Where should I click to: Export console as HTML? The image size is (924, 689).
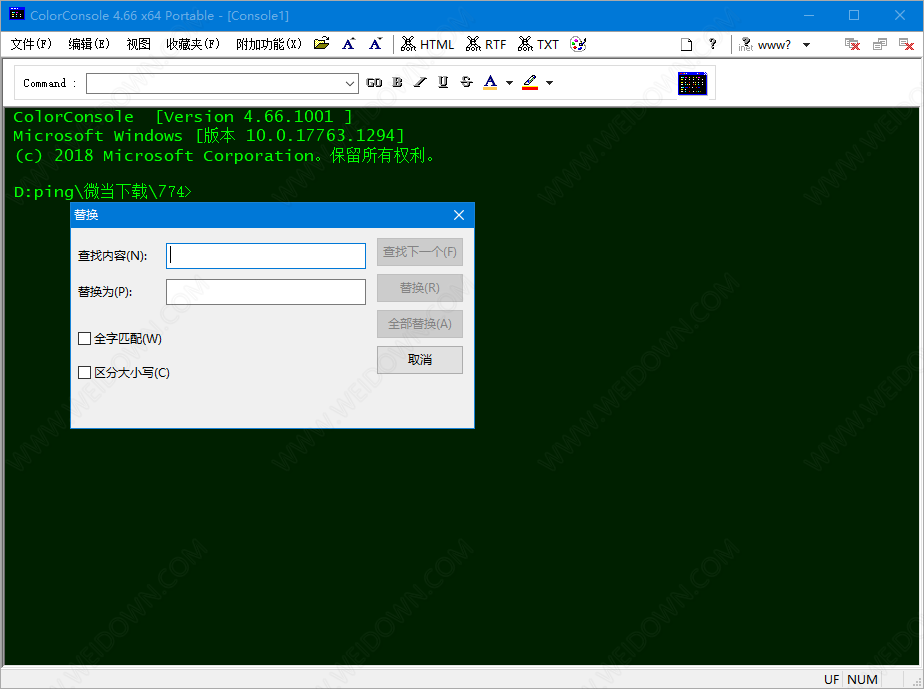[x=427, y=44]
